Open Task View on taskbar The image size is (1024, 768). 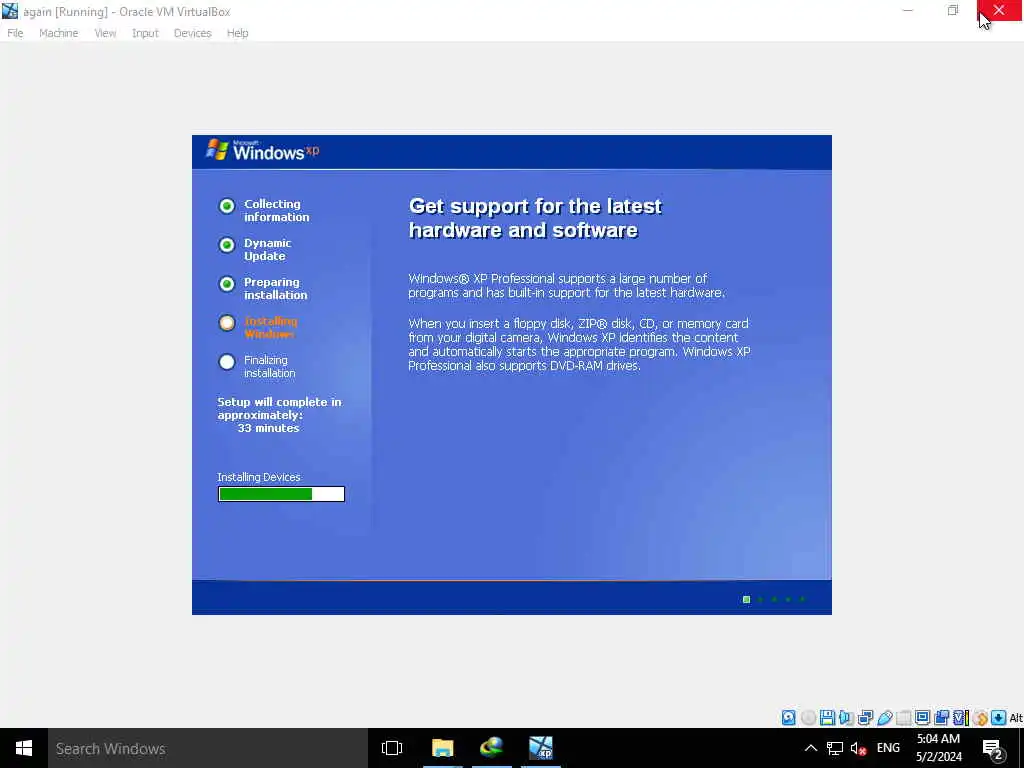click(392, 748)
